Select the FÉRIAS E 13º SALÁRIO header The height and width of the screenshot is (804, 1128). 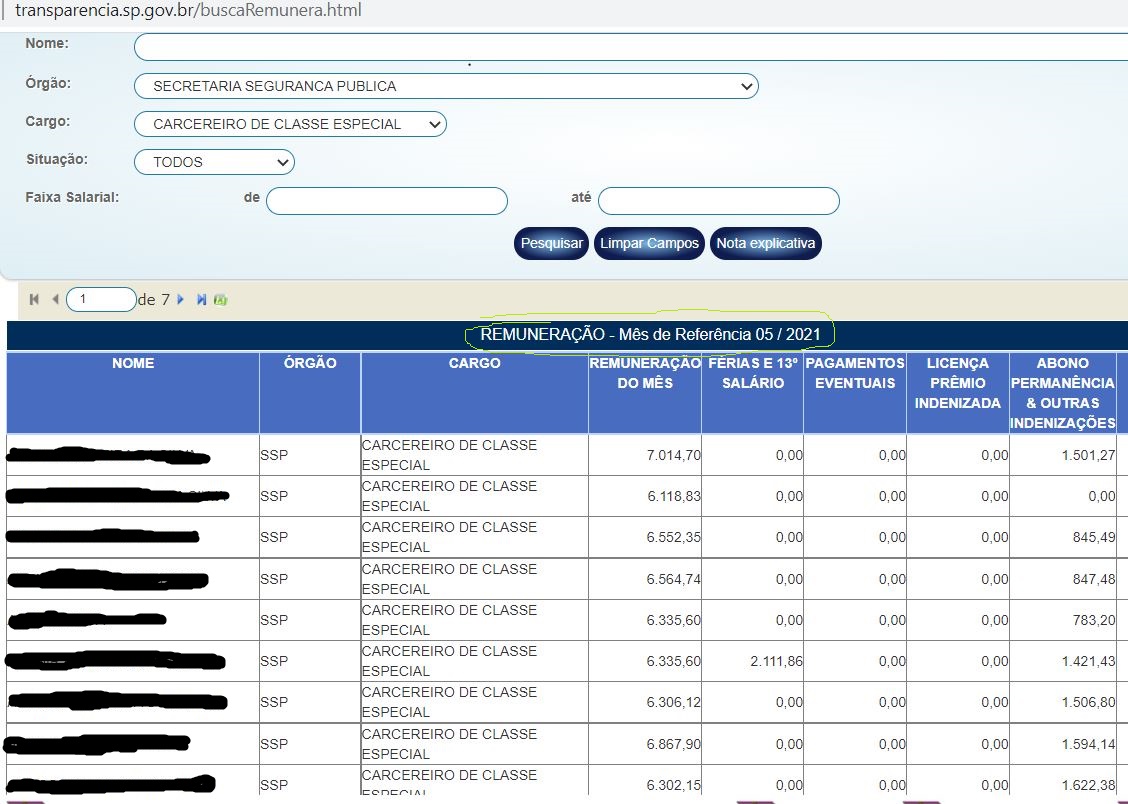click(x=752, y=373)
